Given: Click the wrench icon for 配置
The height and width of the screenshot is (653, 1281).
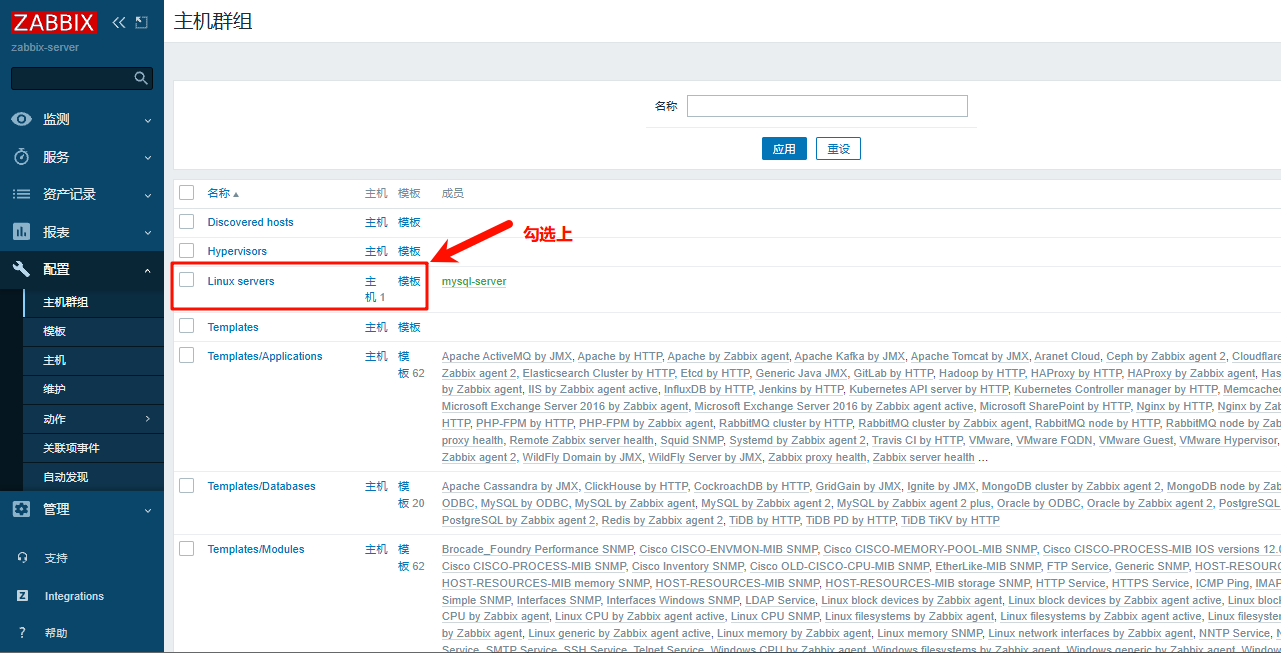Looking at the screenshot, I should tap(21, 269).
